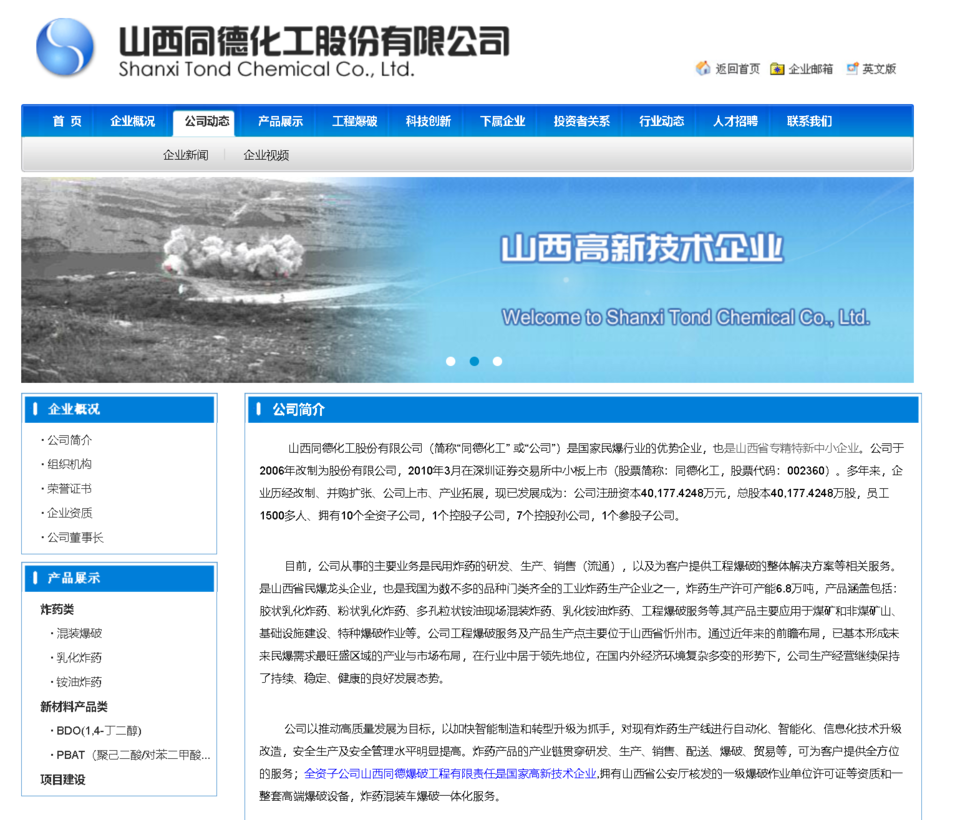Click the stock code 002360 text
This screenshot has width=960, height=820.
pyautogui.click(x=806, y=471)
